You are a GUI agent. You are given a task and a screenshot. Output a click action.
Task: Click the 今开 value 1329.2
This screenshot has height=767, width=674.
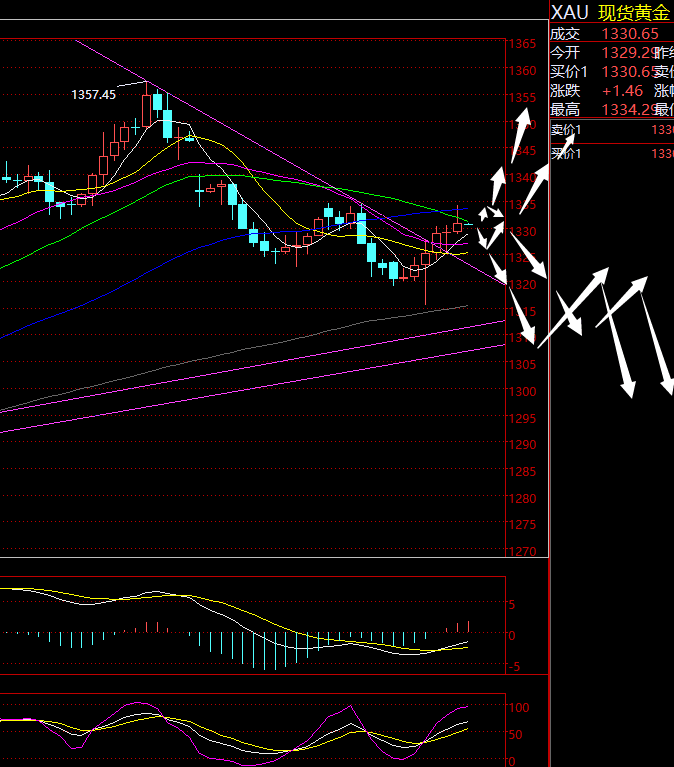pos(627,52)
